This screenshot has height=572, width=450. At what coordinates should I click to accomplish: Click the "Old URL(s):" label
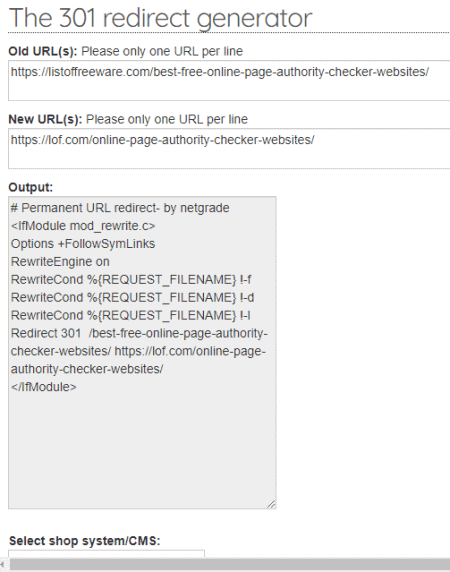pos(43,51)
